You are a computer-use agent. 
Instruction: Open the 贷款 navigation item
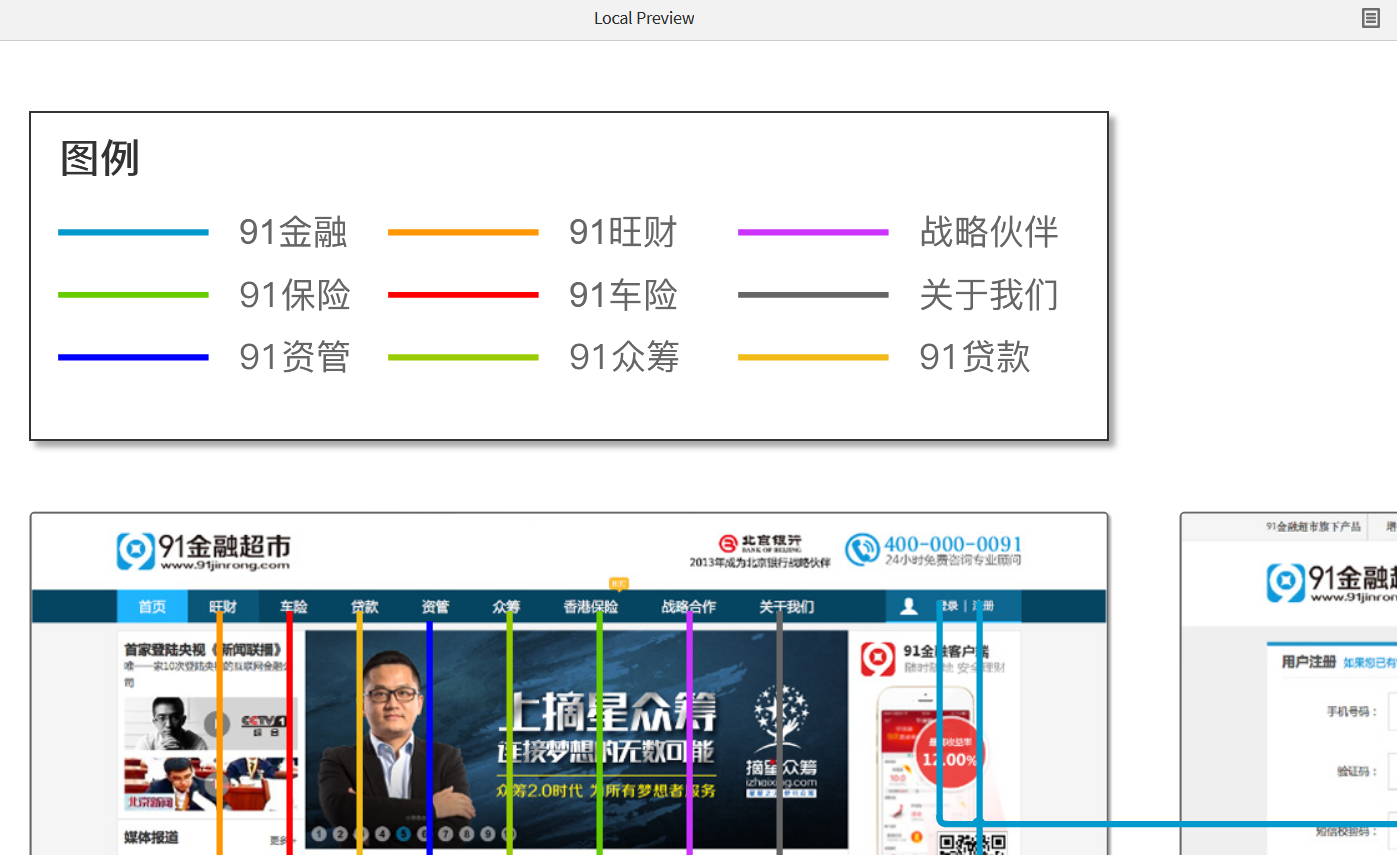tap(364, 607)
